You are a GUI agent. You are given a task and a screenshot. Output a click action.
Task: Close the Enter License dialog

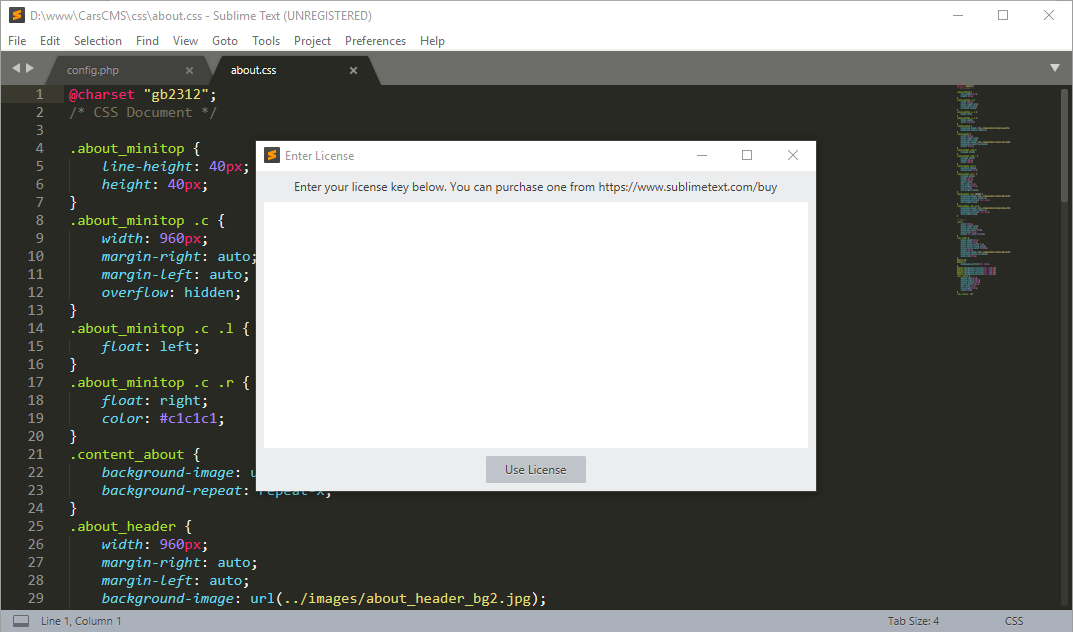coord(792,155)
